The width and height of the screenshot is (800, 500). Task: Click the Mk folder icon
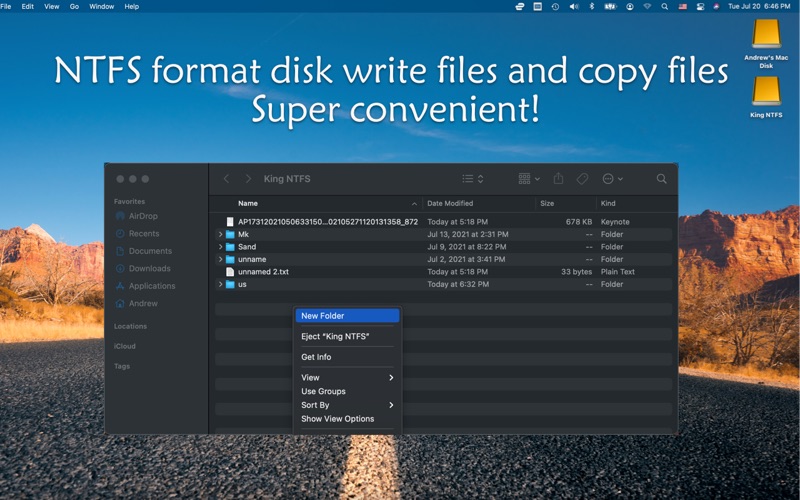[230, 234]
